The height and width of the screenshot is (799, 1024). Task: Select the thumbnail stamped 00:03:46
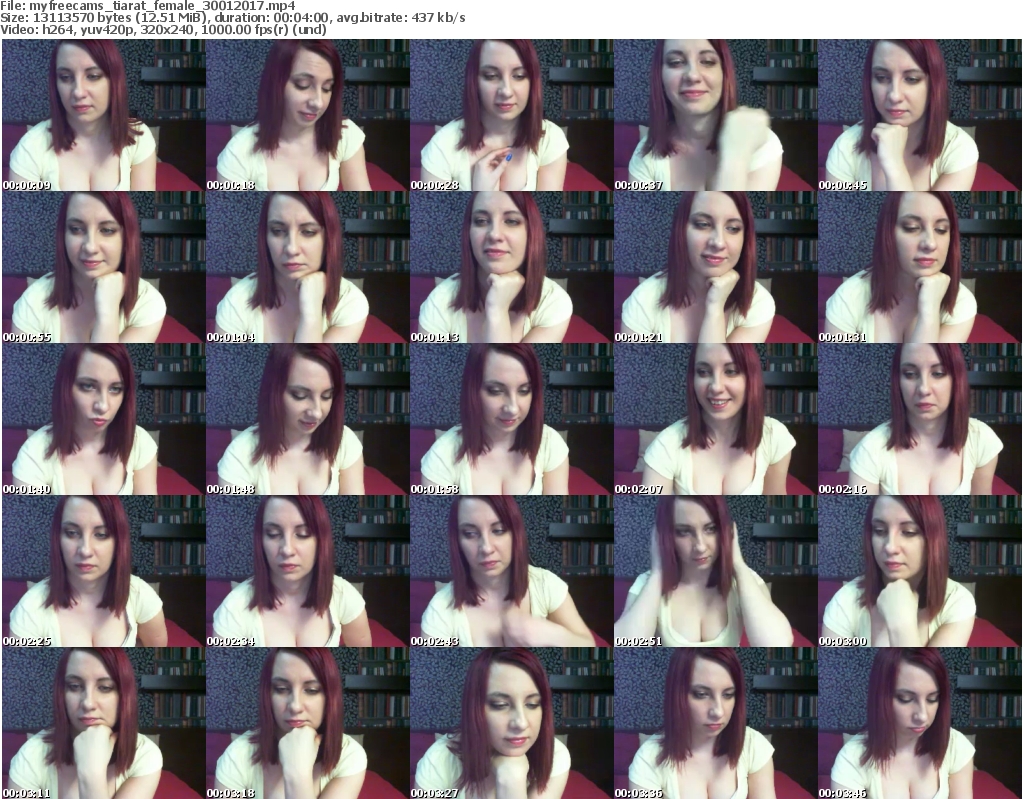pos(920,723)
